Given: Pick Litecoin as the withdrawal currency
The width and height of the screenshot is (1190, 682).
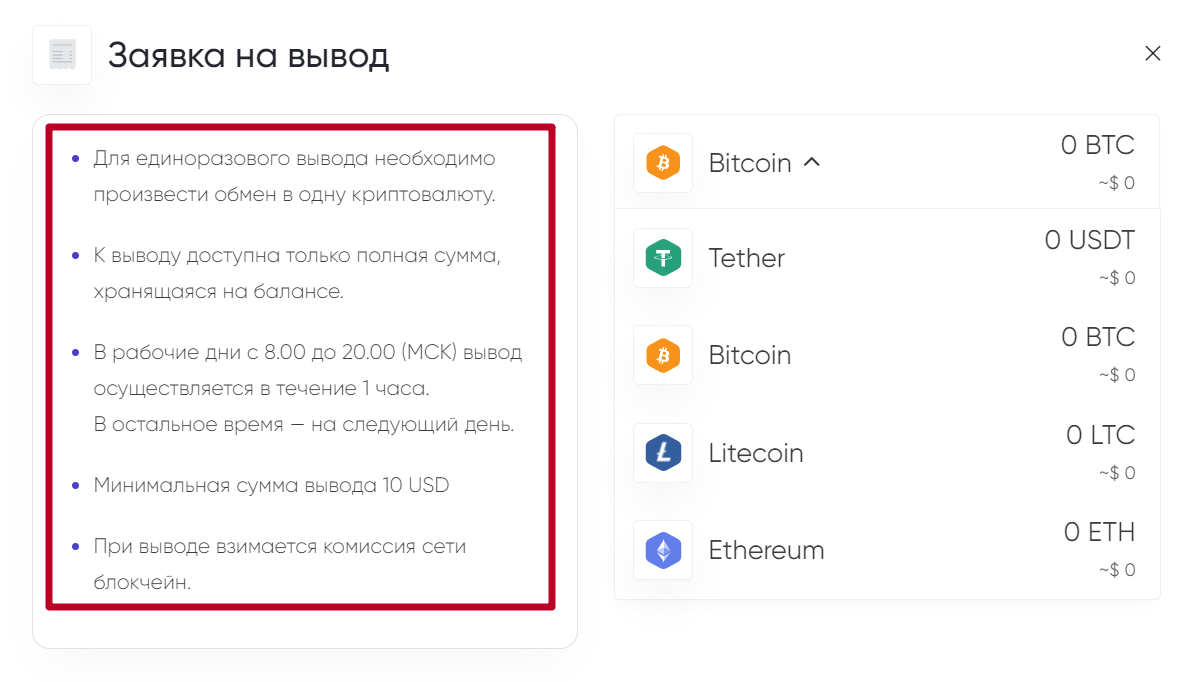Looking at the screenshot, I should pyautogui.click(x=755, y=453).
